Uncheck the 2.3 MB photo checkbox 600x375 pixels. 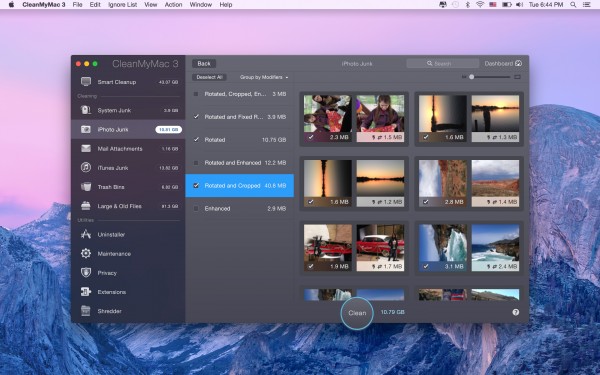pyautogui.click(x=311, y=137)
